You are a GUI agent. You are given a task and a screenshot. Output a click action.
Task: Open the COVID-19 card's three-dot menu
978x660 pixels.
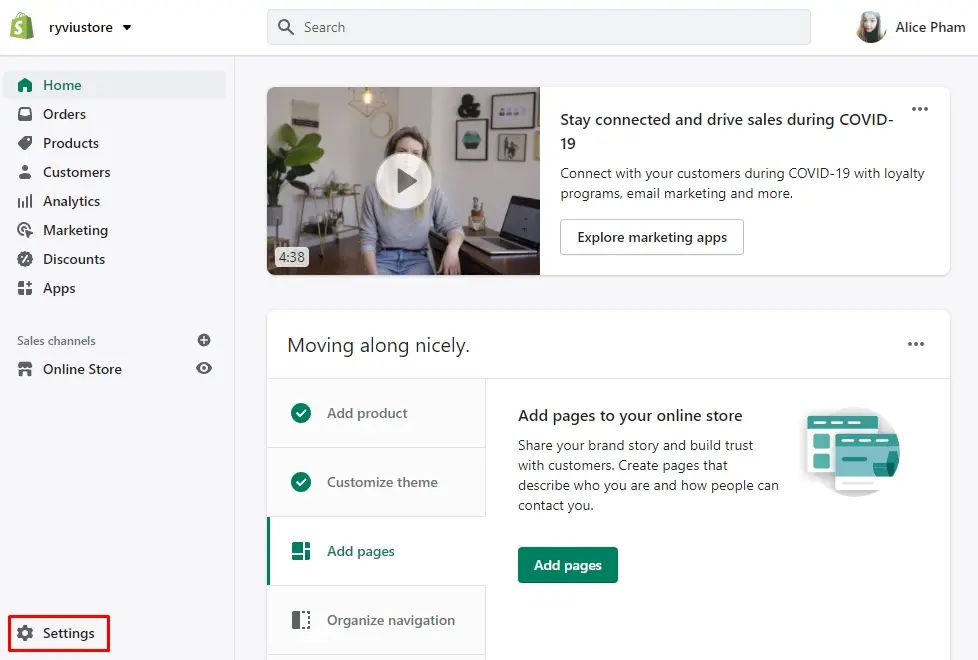[x=919, y=109]
